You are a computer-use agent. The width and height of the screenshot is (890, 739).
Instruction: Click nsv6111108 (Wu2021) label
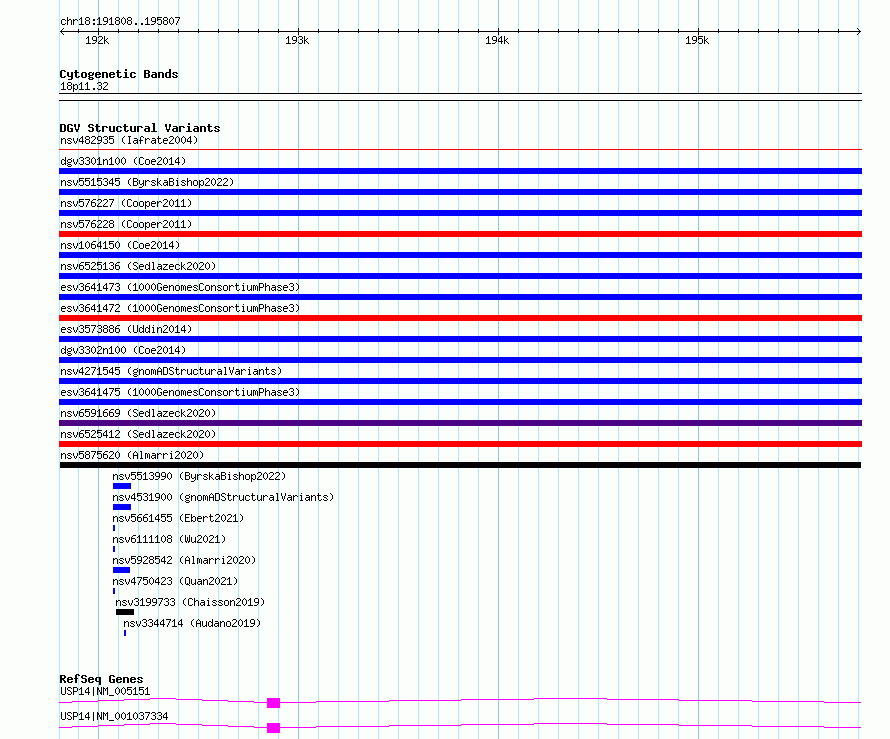coord(169,539)
